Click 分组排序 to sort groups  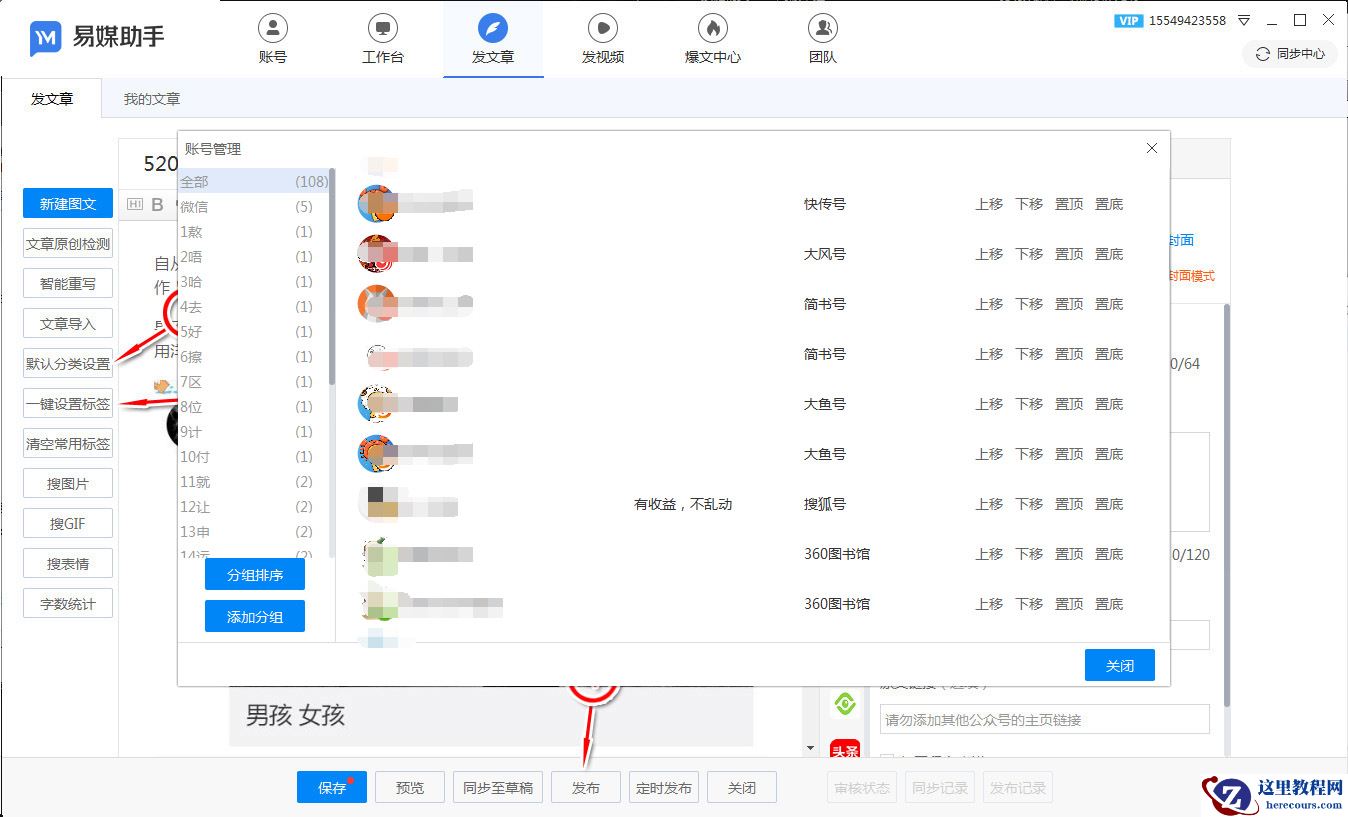255,575
